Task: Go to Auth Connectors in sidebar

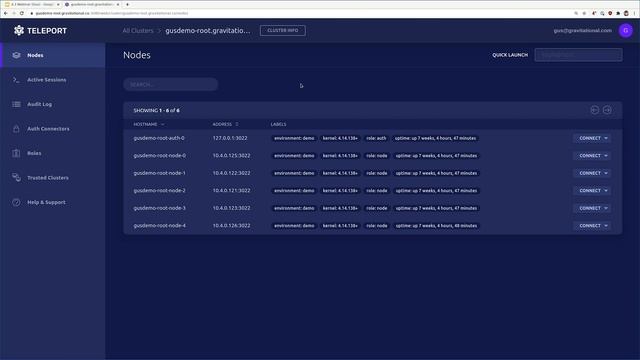Action: [53, 129]
